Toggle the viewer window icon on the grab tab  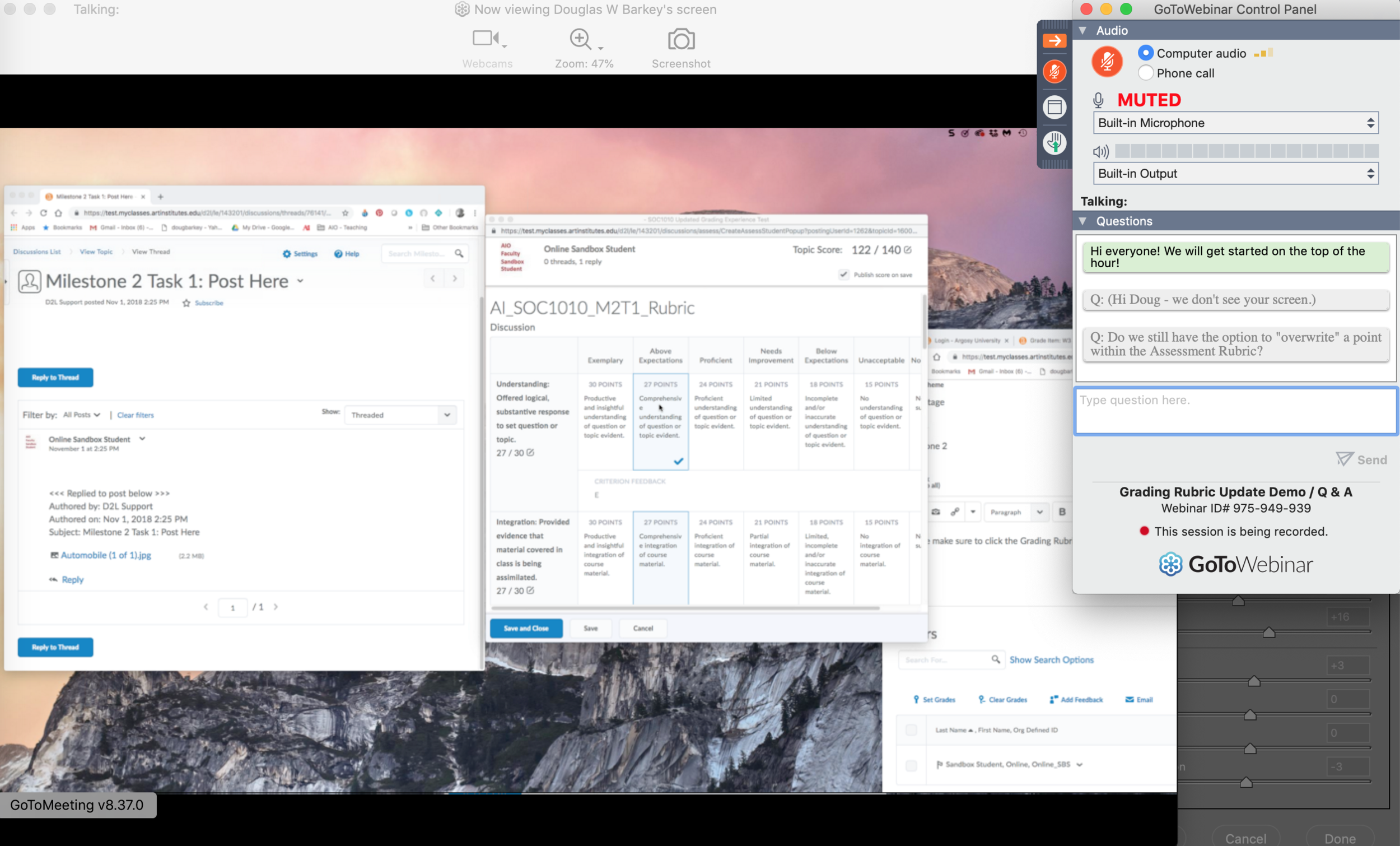(x=1054, y=107)
